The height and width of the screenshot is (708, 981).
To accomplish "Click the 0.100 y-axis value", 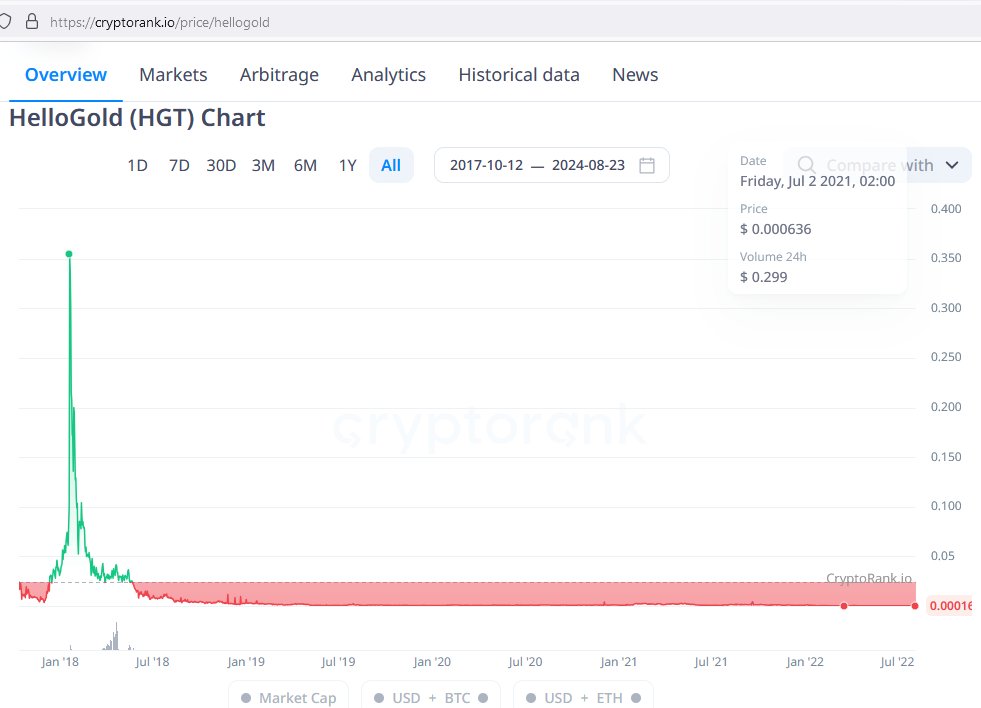I will [x=946, y=505].
